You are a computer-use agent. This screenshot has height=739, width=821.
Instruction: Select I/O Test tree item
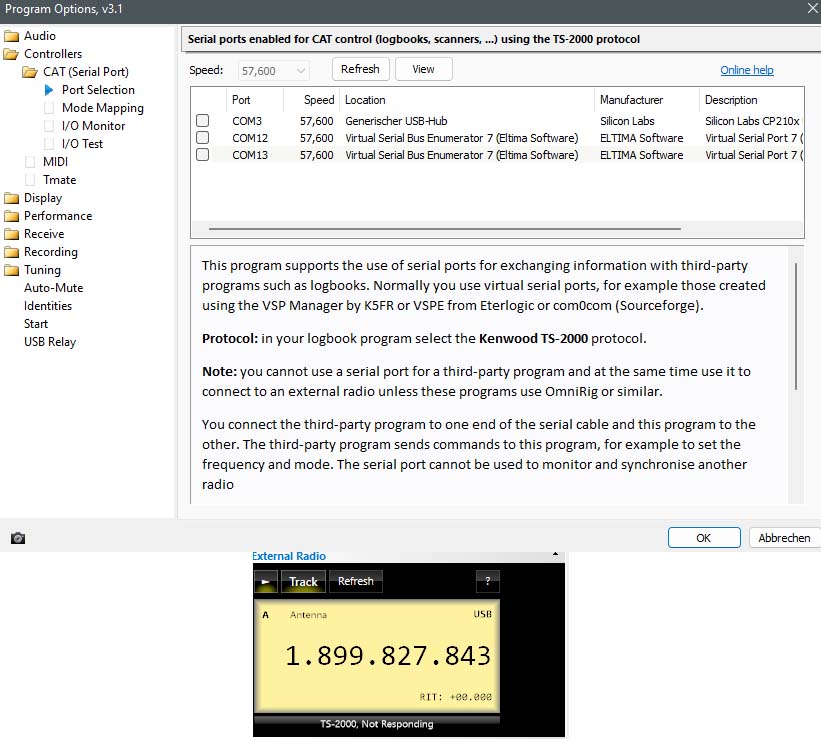82,144
